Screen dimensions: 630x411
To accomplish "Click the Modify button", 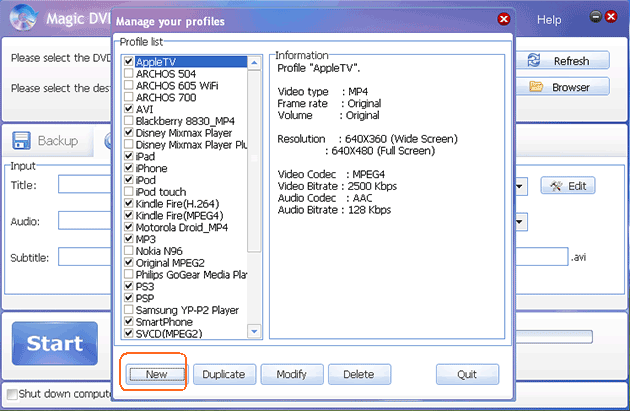I will pyautogui.click(x=292, y=374).
